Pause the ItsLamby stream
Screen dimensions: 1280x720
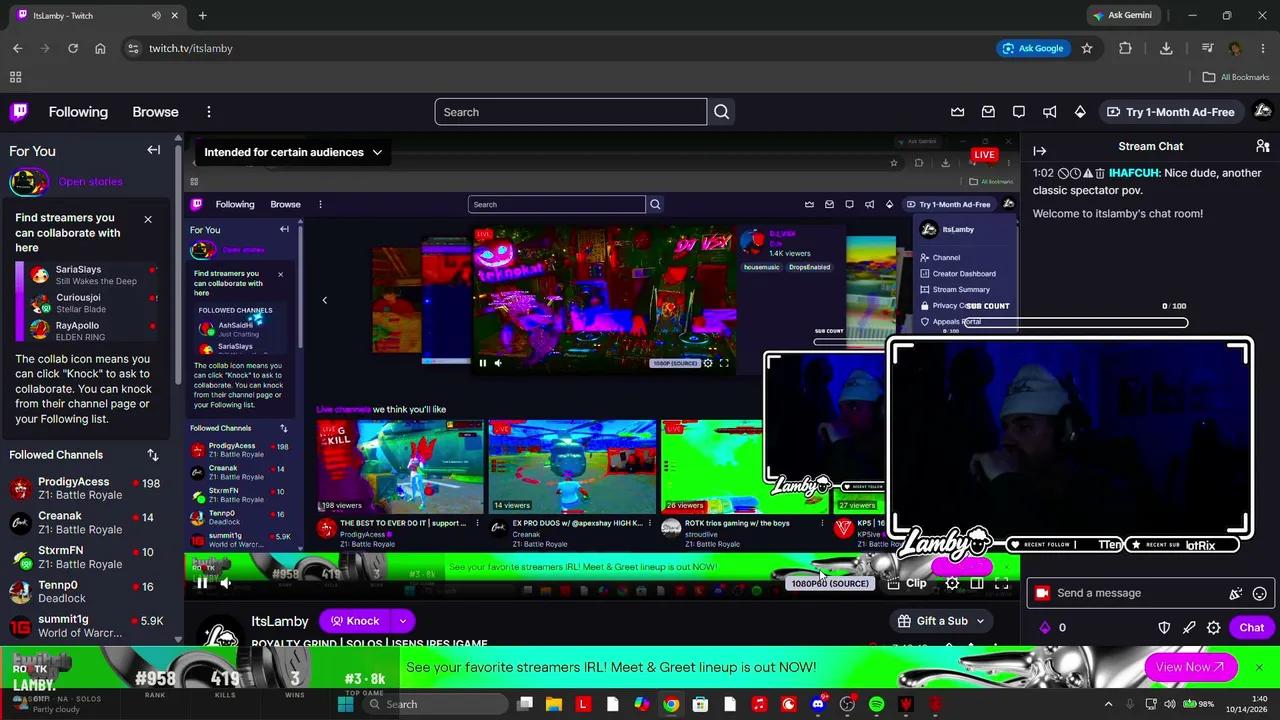202,583
